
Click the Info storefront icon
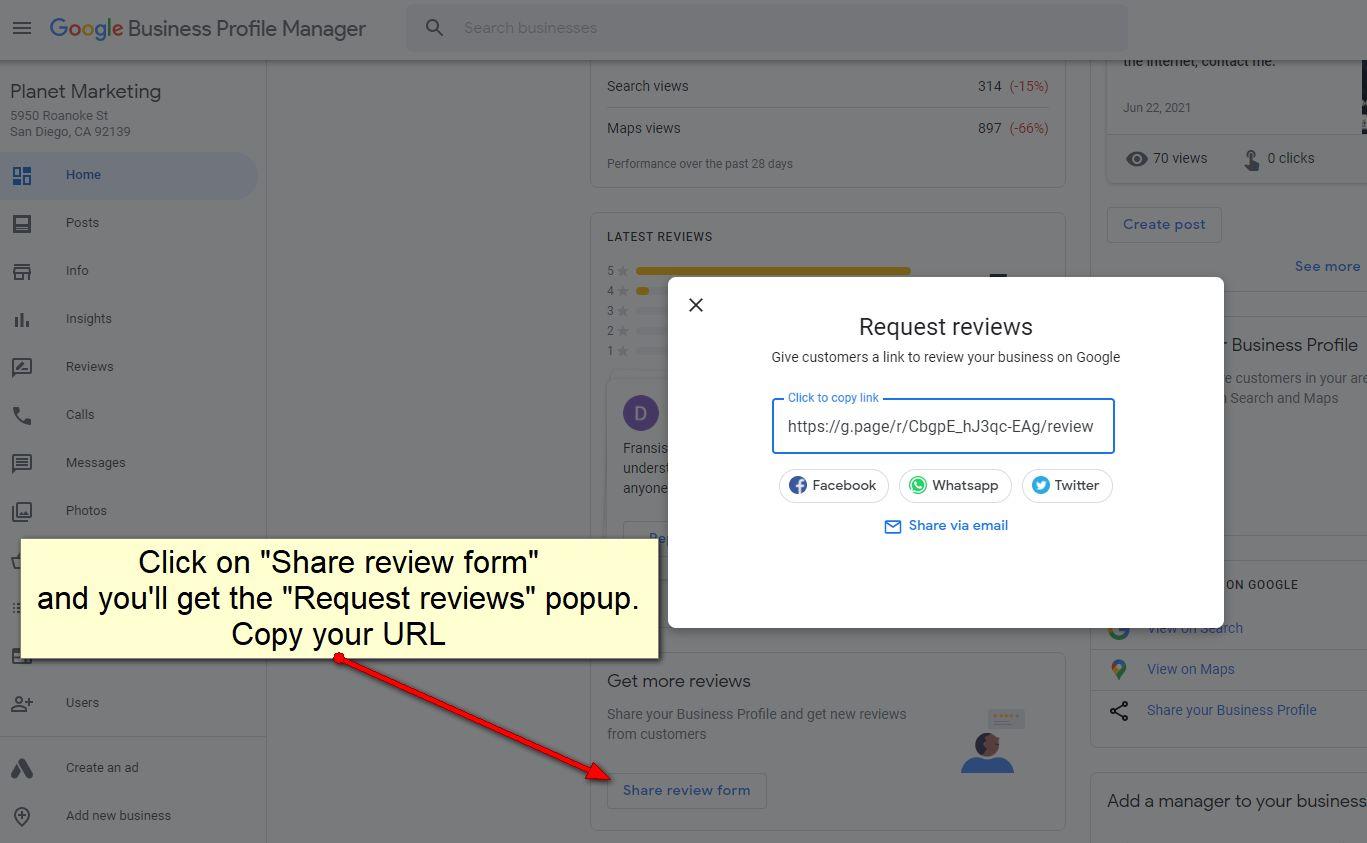(x=22, y=272)
